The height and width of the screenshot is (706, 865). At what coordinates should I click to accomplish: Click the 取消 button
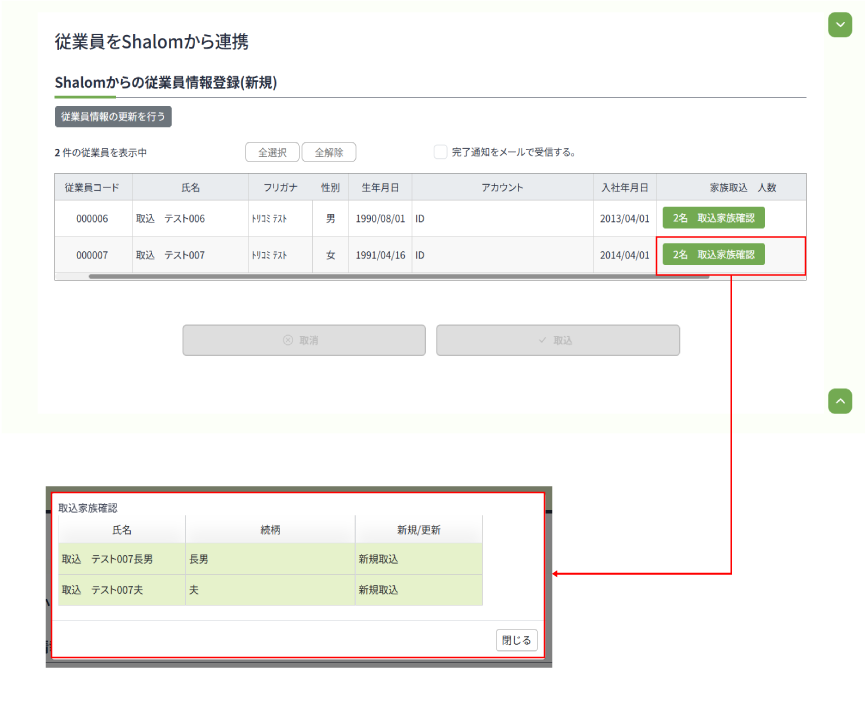[304, 340]
